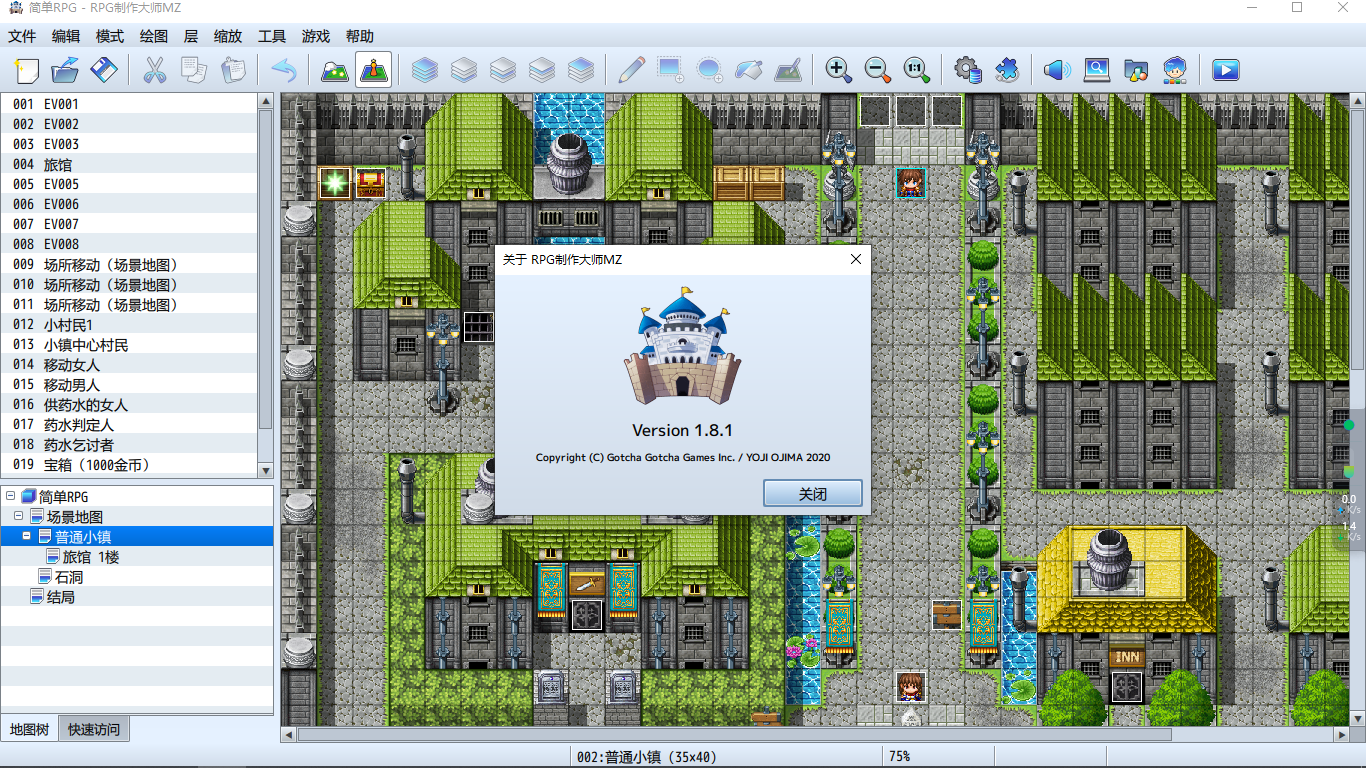Select the Rectangle drawing tool
This screenshot has height=768, width=1366.
(670, 70)
